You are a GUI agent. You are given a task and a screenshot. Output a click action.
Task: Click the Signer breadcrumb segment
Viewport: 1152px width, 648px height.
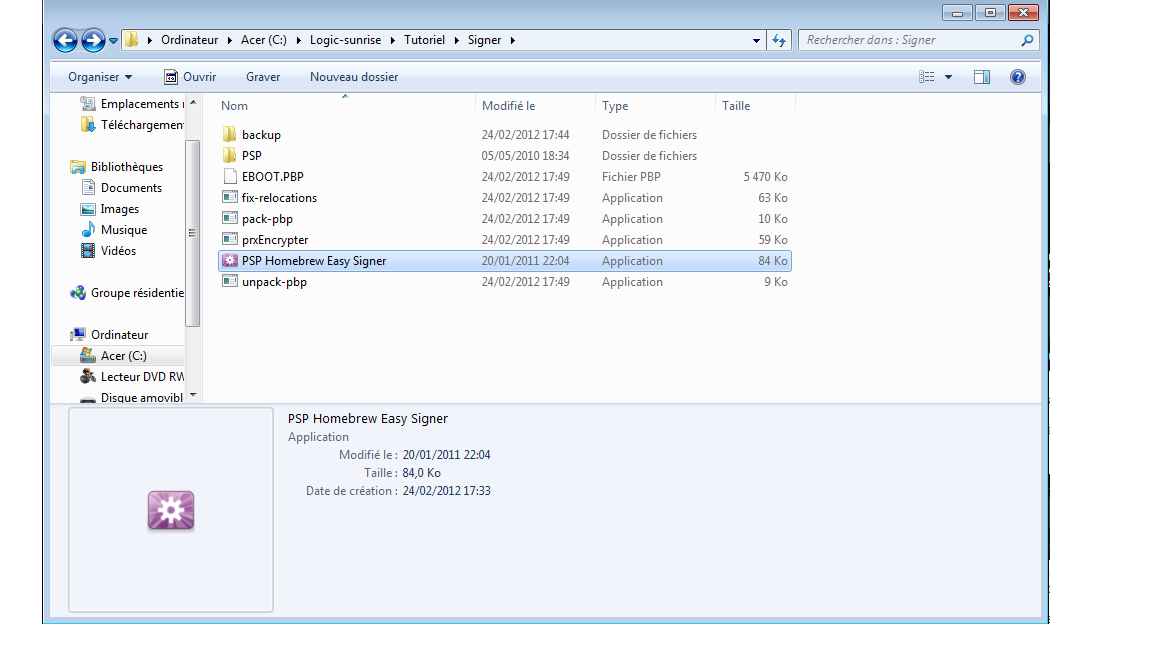(x=484, y=40)
